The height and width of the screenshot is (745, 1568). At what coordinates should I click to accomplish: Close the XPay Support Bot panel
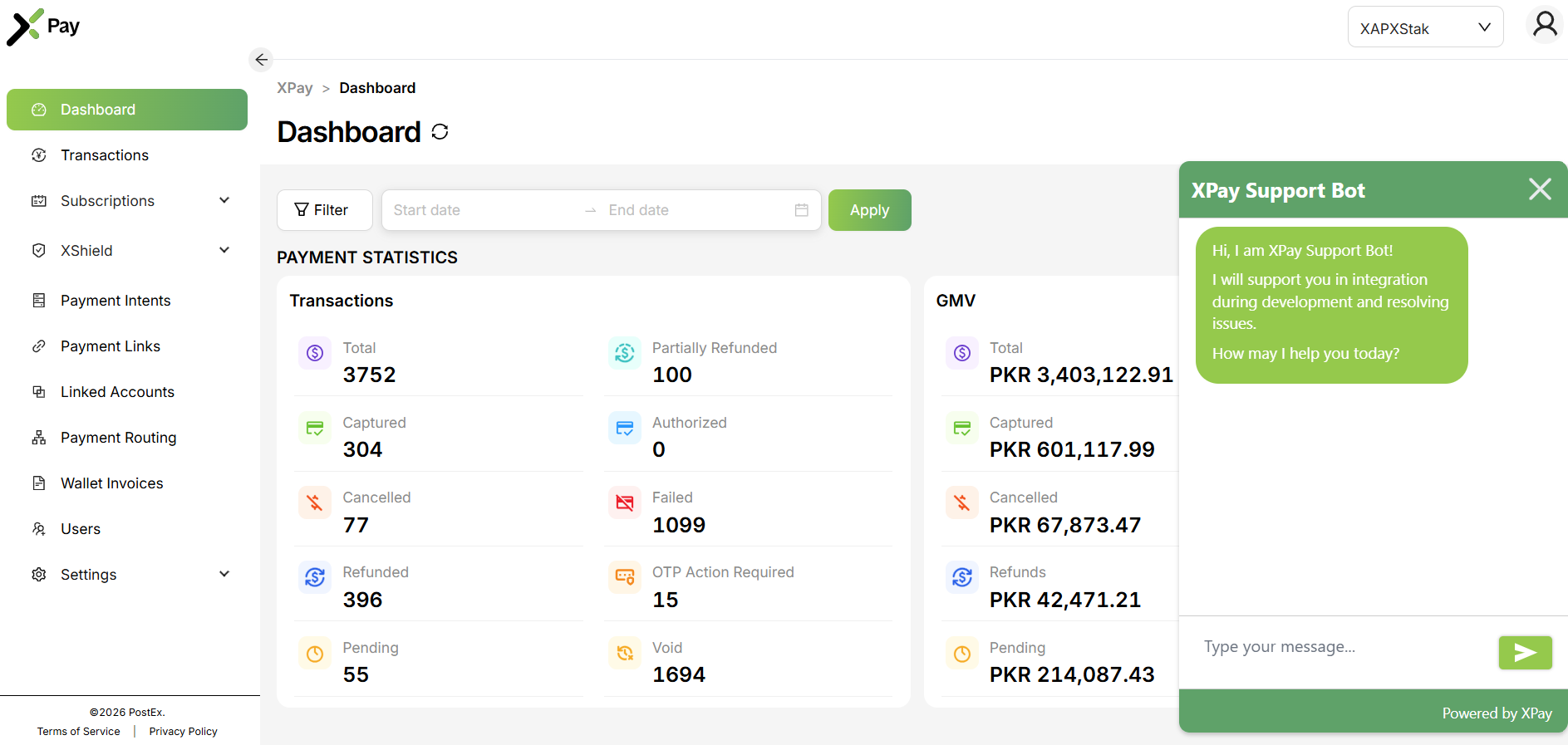[1539, 189]
